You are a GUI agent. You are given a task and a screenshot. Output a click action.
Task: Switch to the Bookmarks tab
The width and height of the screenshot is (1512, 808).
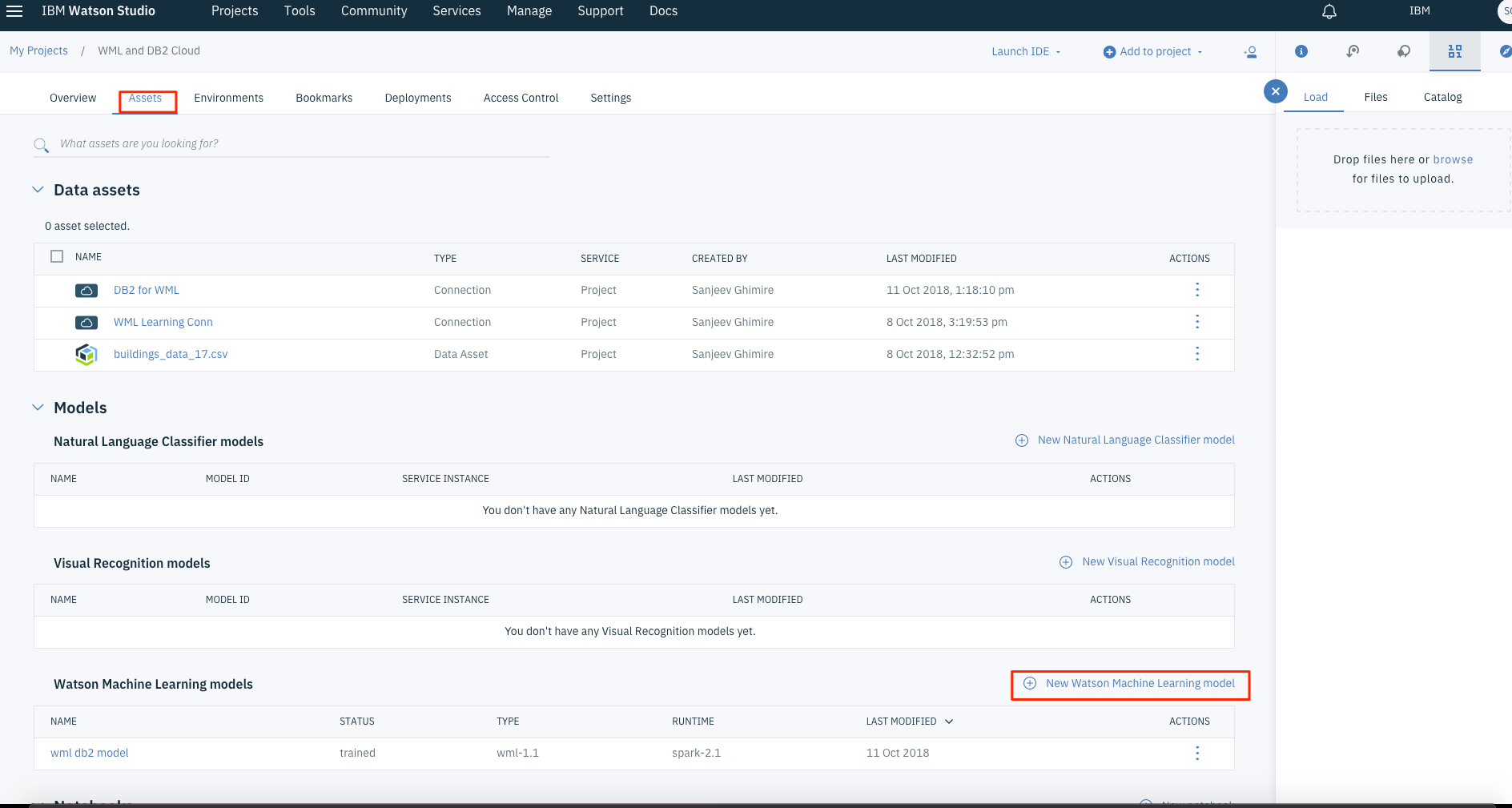tap(324, 98)
